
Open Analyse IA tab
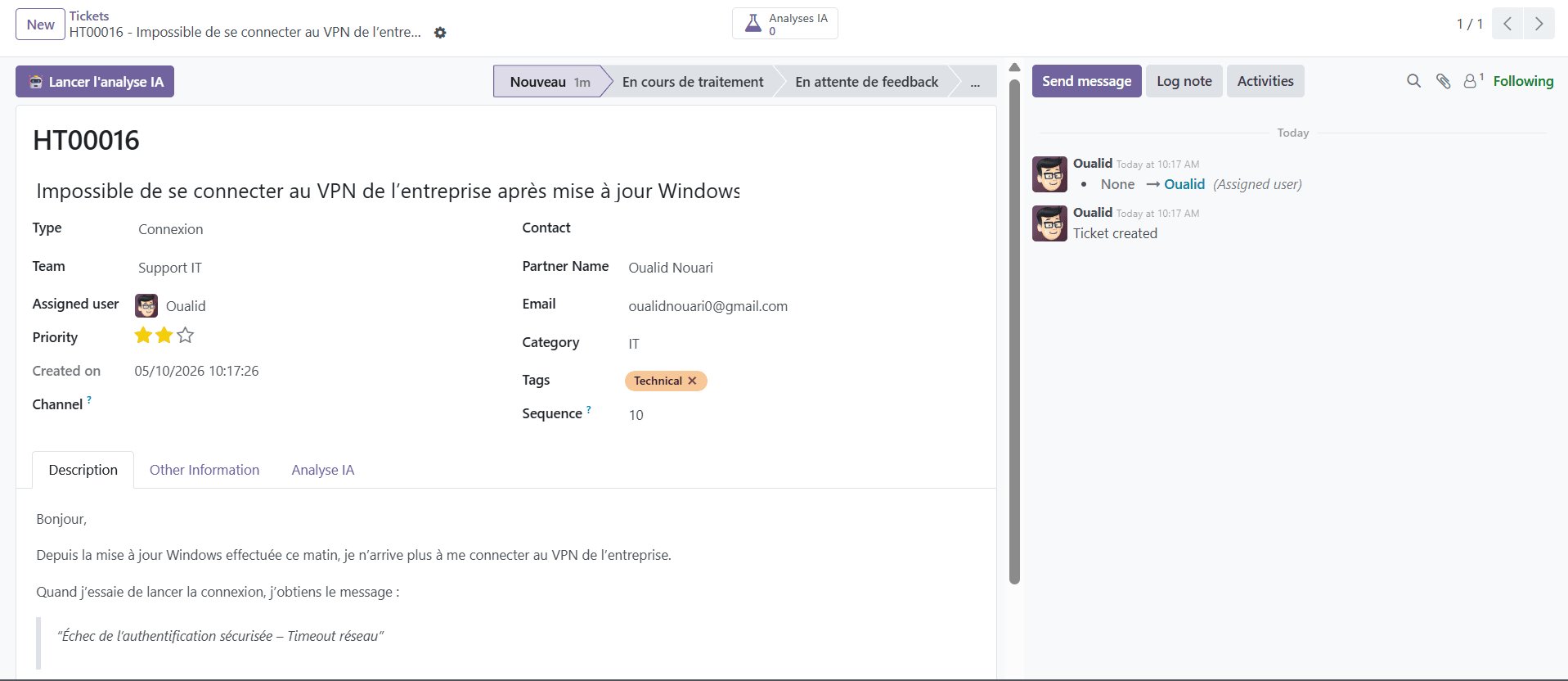pos(323,470)
